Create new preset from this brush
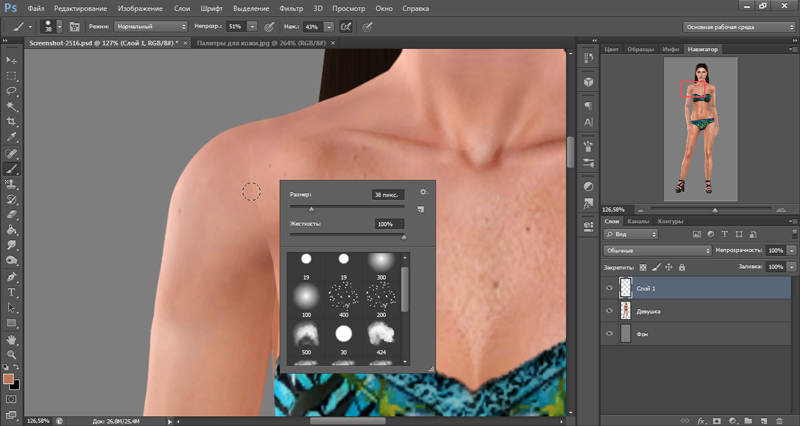 [x=420, y=209]
